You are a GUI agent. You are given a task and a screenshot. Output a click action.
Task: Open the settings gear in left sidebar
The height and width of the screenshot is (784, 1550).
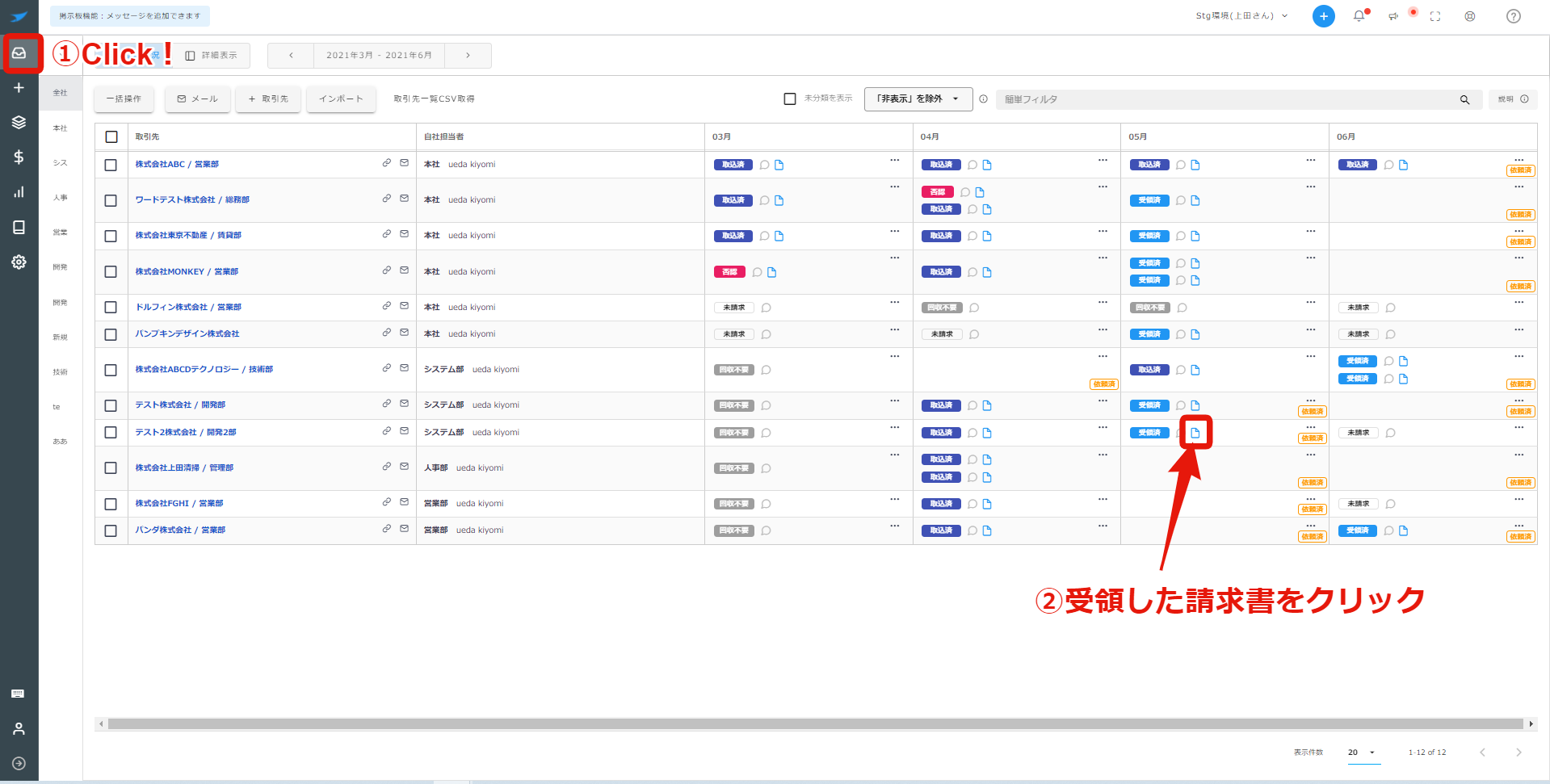(x=19, y=262)
